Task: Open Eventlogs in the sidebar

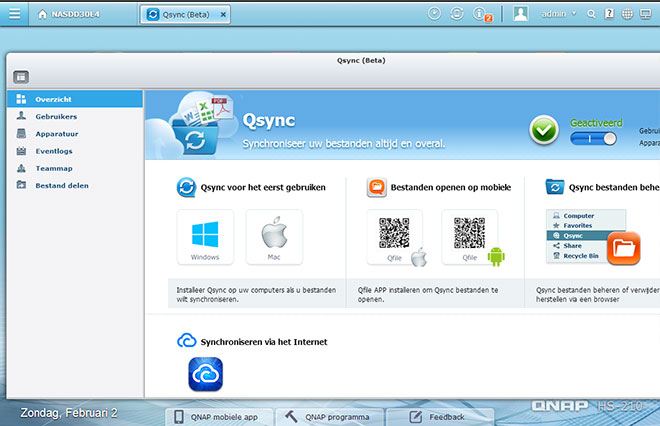Action: (x=75, y=151)
